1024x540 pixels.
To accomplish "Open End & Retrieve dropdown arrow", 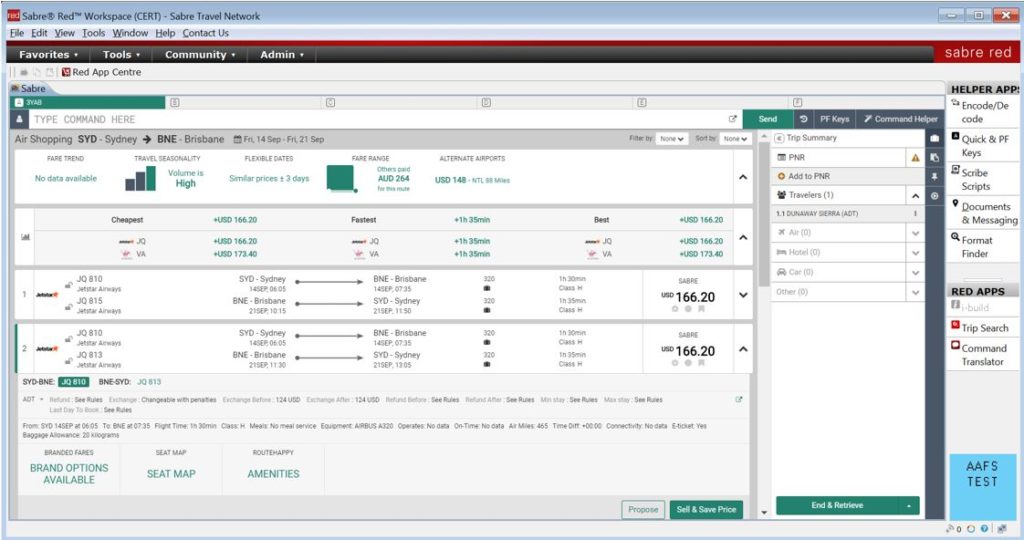I will pos(909,506).
